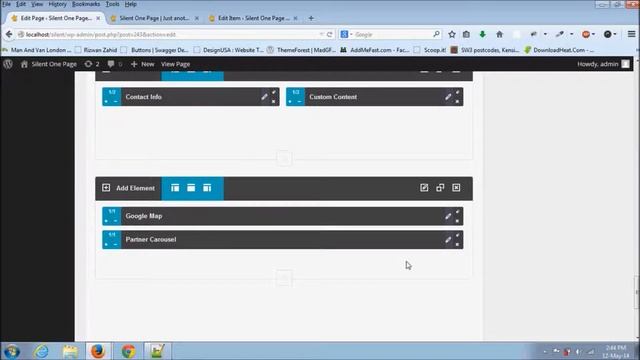The width and height of the screenshot is (640, 360).
Task: Open the Help menu
Action: (131, 4)
